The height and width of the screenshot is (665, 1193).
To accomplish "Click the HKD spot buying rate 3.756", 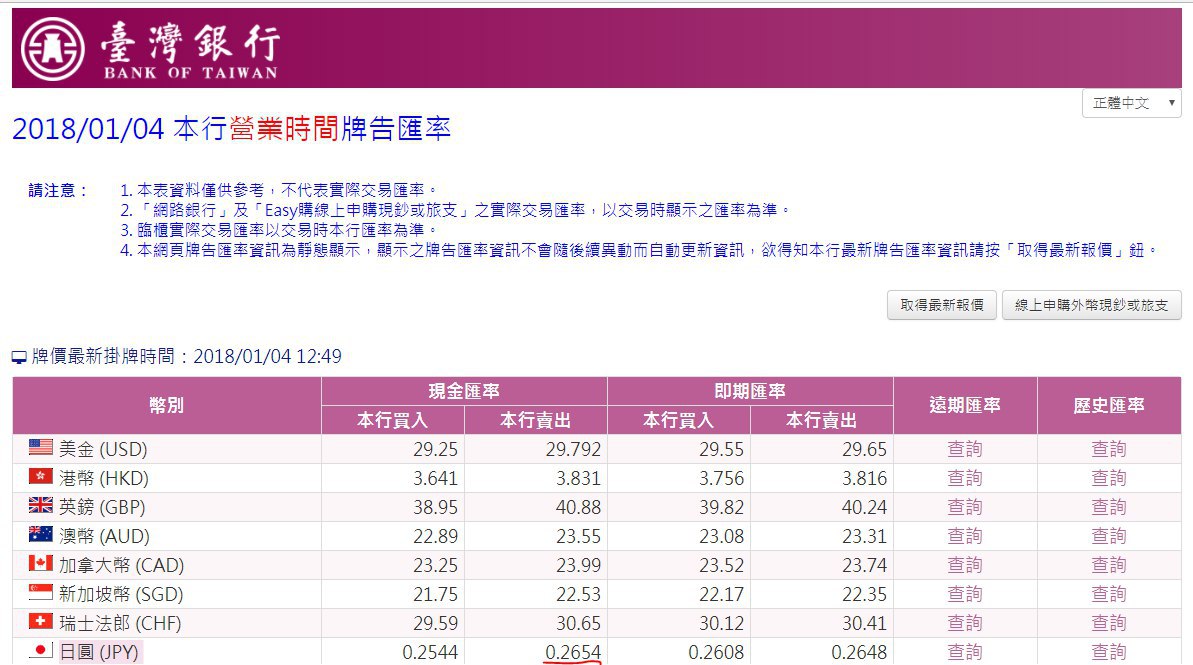I will coord(721,478).
